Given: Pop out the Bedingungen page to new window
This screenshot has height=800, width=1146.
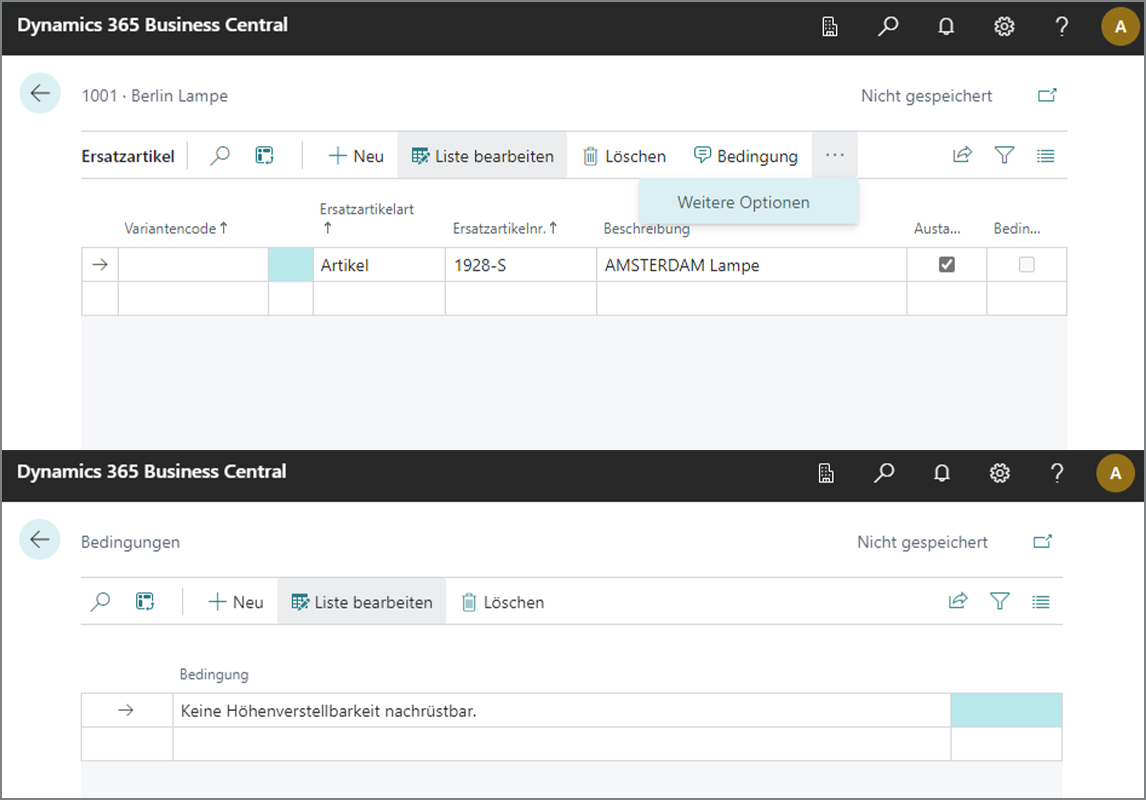Looking at the screenshot, I should tap(1042, 541).
